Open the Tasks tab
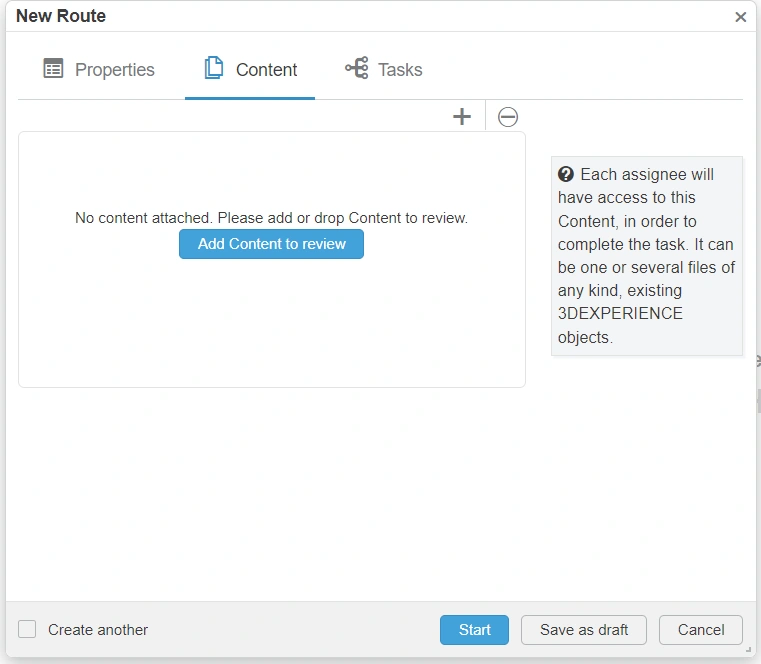761x664 pixels. point(399,70)
